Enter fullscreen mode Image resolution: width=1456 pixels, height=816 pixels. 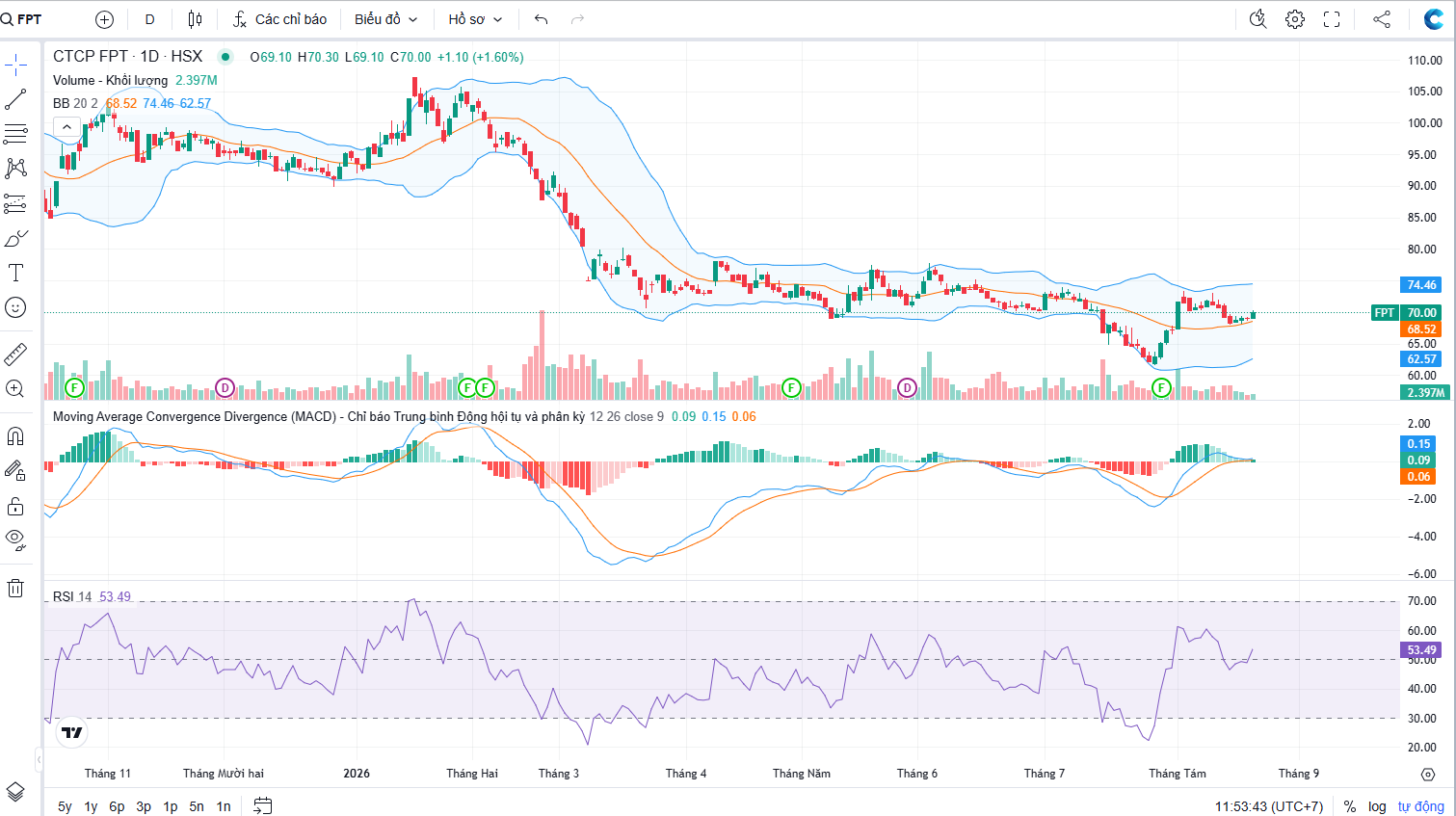tap(1332, 19)
